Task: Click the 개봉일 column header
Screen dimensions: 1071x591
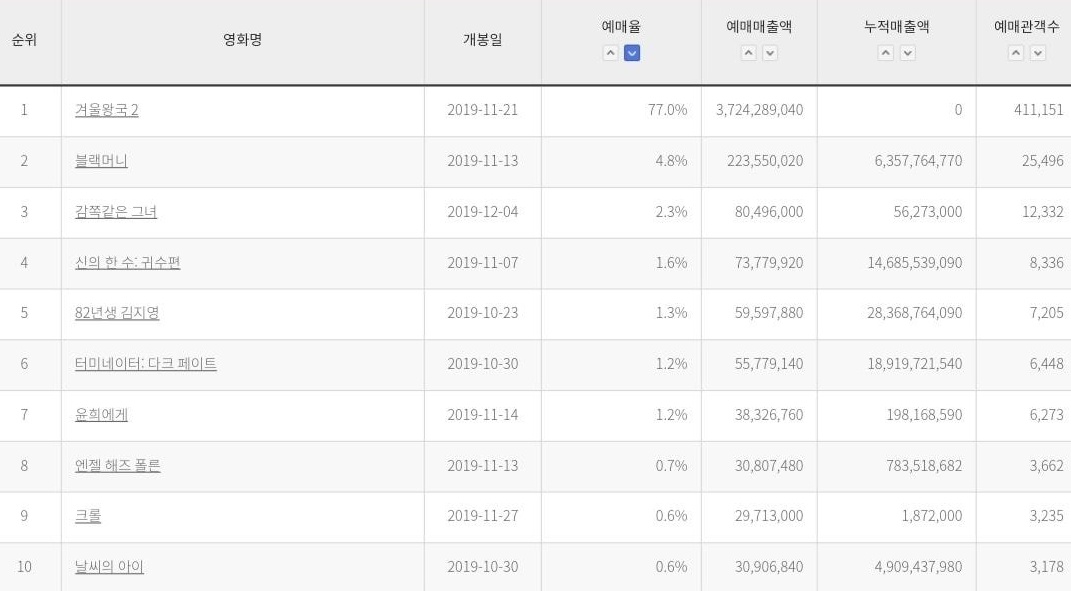Action: [482, 40]
